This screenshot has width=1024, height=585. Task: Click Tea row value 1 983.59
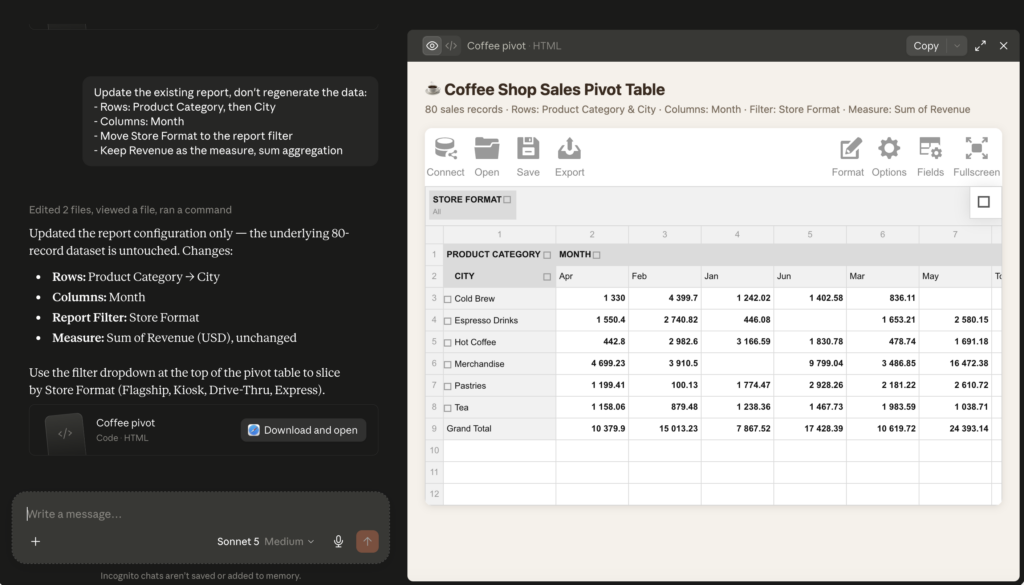tap(882, 407)
